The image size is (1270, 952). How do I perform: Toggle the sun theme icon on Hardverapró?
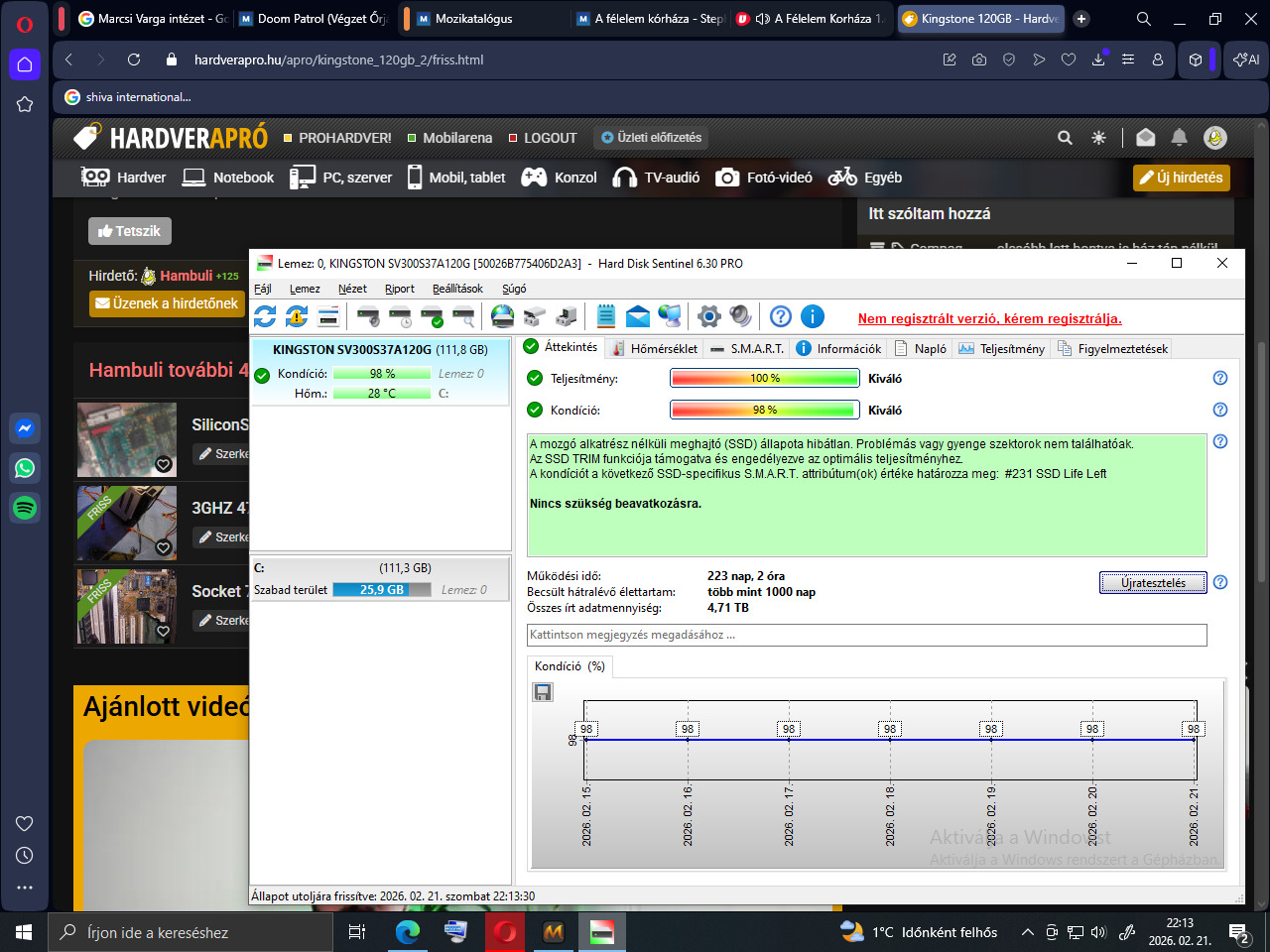pyautogui.click(x=1098, y=138)
